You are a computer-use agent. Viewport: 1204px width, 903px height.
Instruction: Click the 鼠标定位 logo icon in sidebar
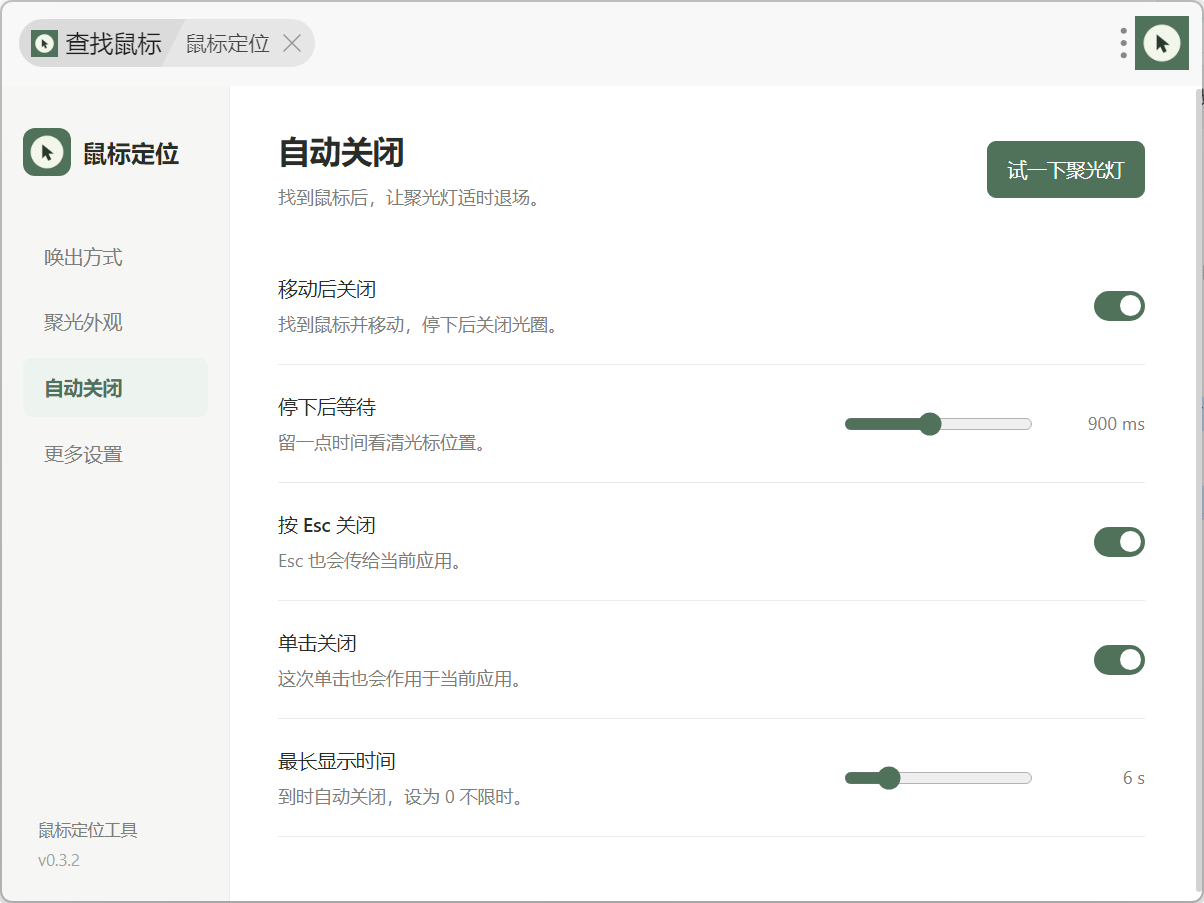click(x=47, y=152)
